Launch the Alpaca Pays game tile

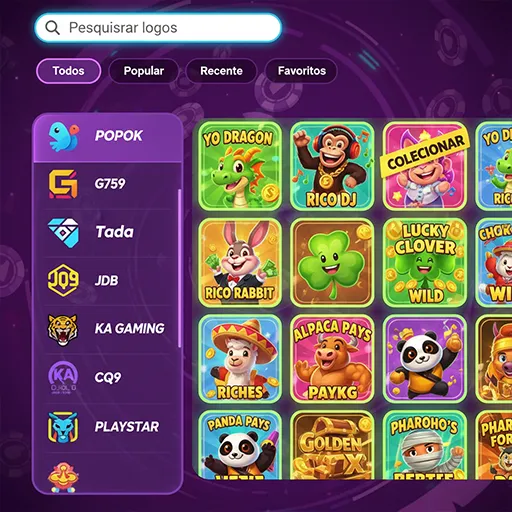332,358
